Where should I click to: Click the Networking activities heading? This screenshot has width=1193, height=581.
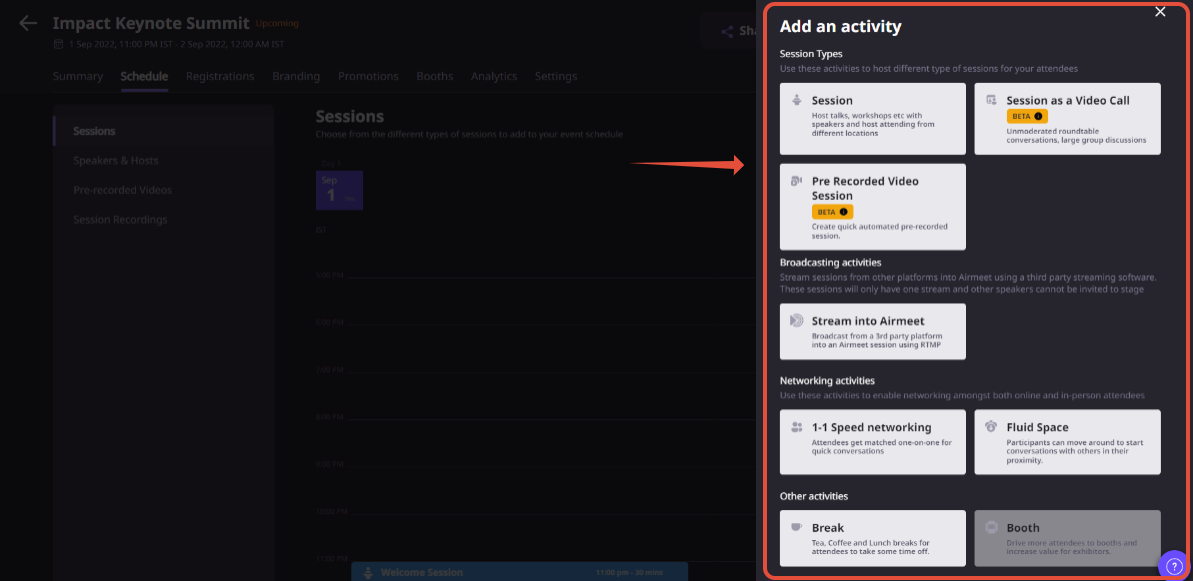(x=827, y=380)
